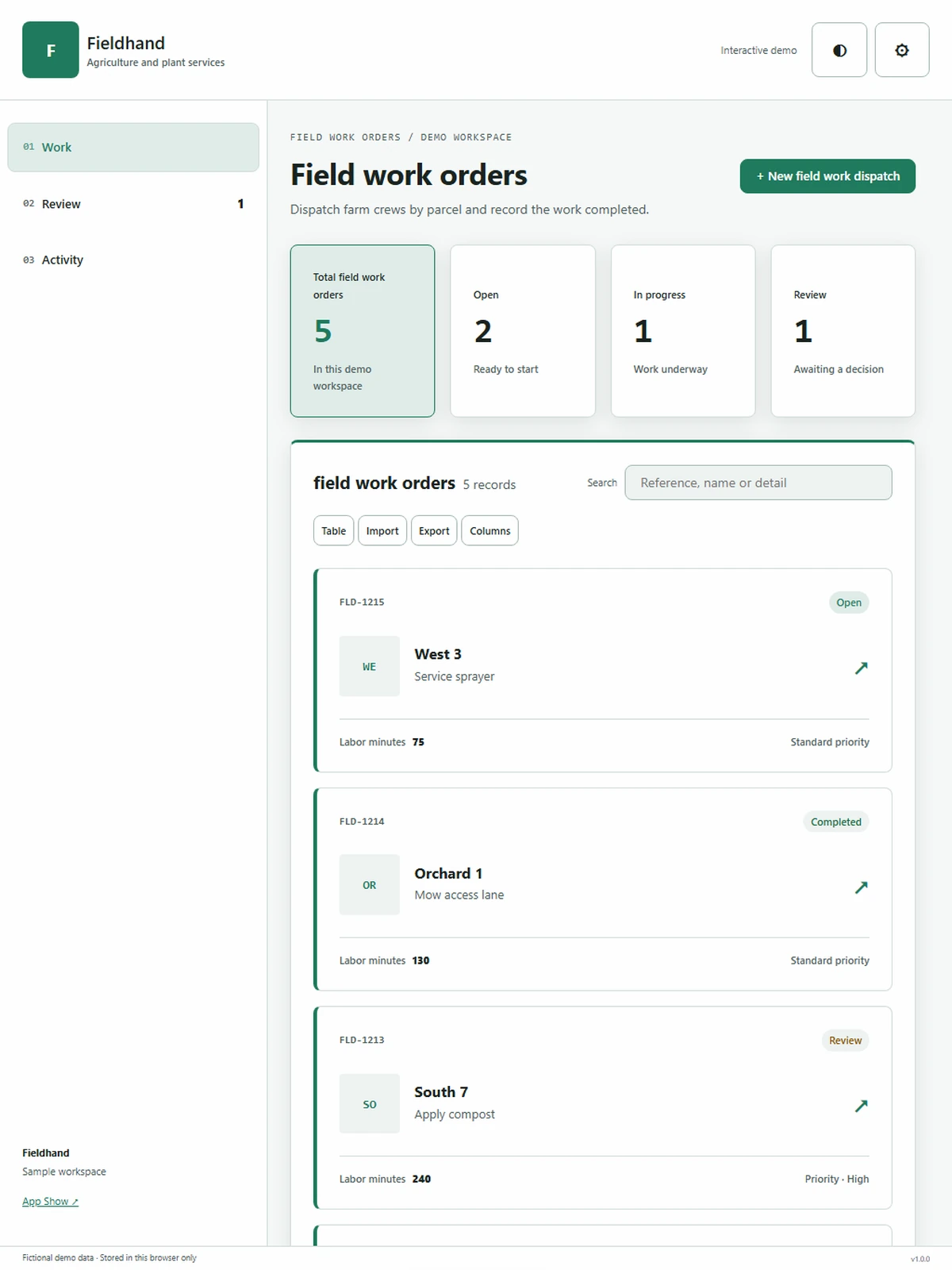The height and width of the screenshot is (1270, 952).
Task: Filter by the In progress stat card
Action: (x=683, y=331)
